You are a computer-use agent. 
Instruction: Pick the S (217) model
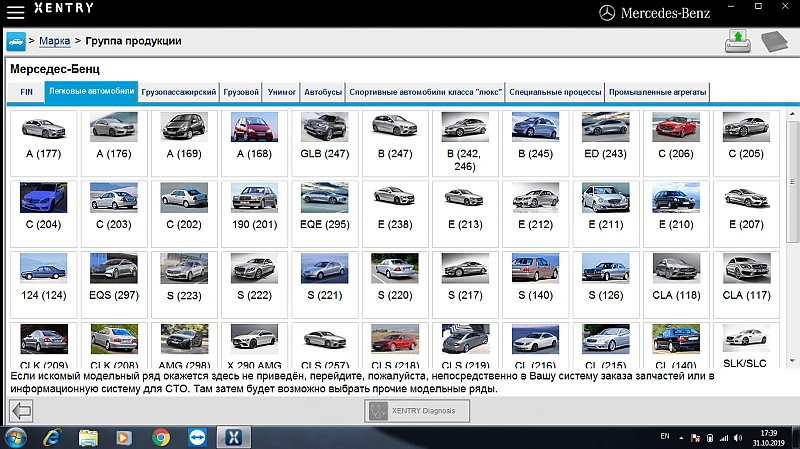pos(465,285)
